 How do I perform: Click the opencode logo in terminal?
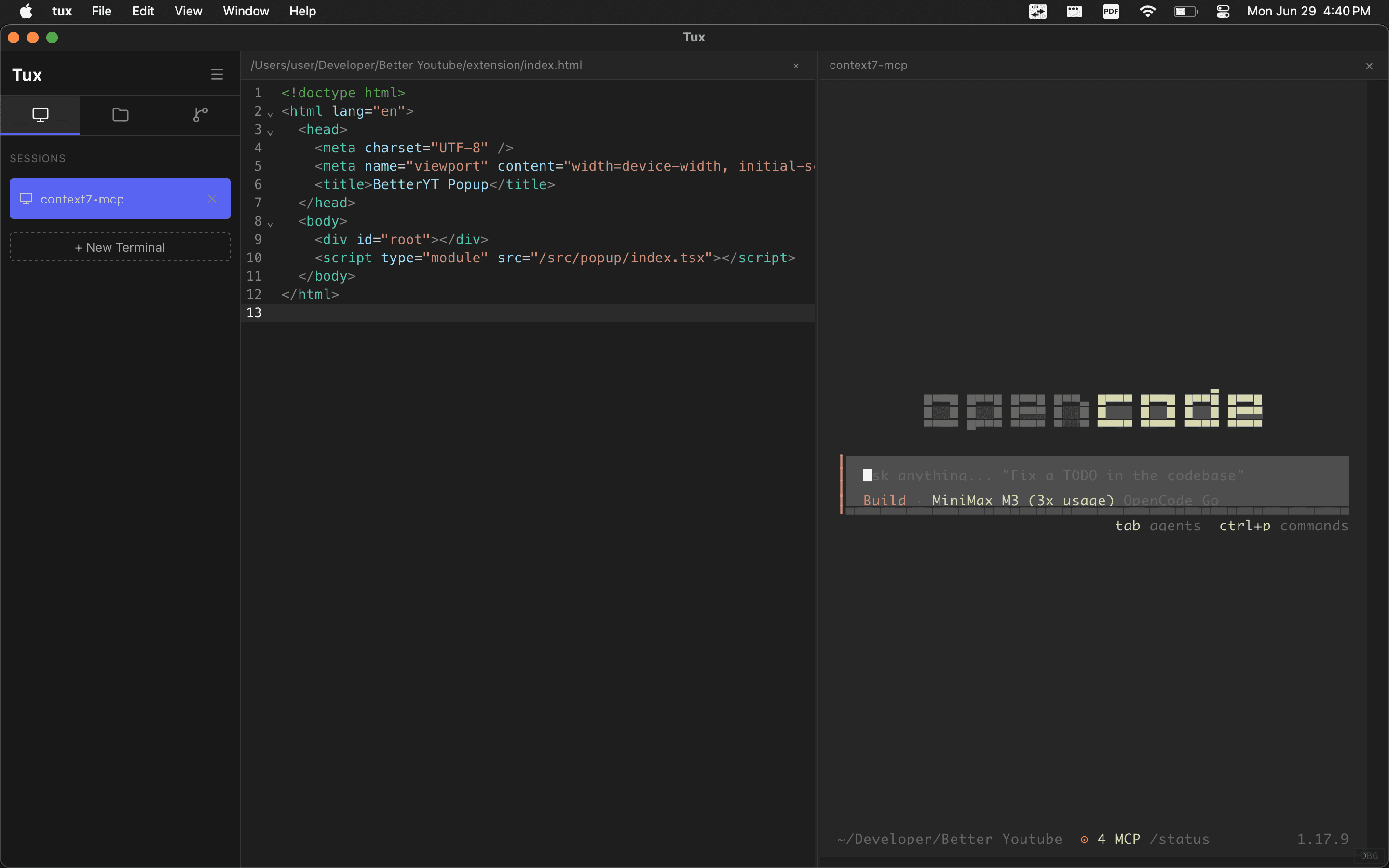pyautogui.click(x=1093, y=410)
